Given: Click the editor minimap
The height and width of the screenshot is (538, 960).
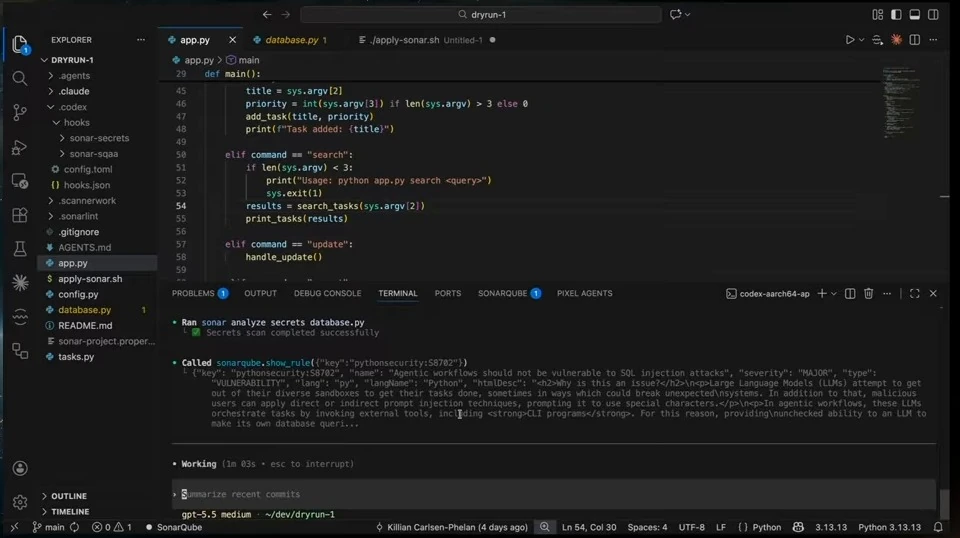Looking at the screenshot, I should point(900,102).
